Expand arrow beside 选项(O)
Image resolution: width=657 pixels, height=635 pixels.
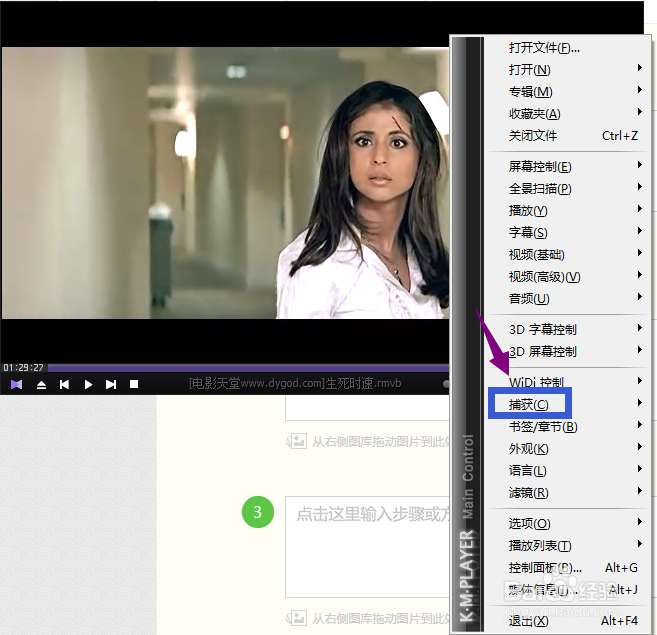click(x=639, y=521)
